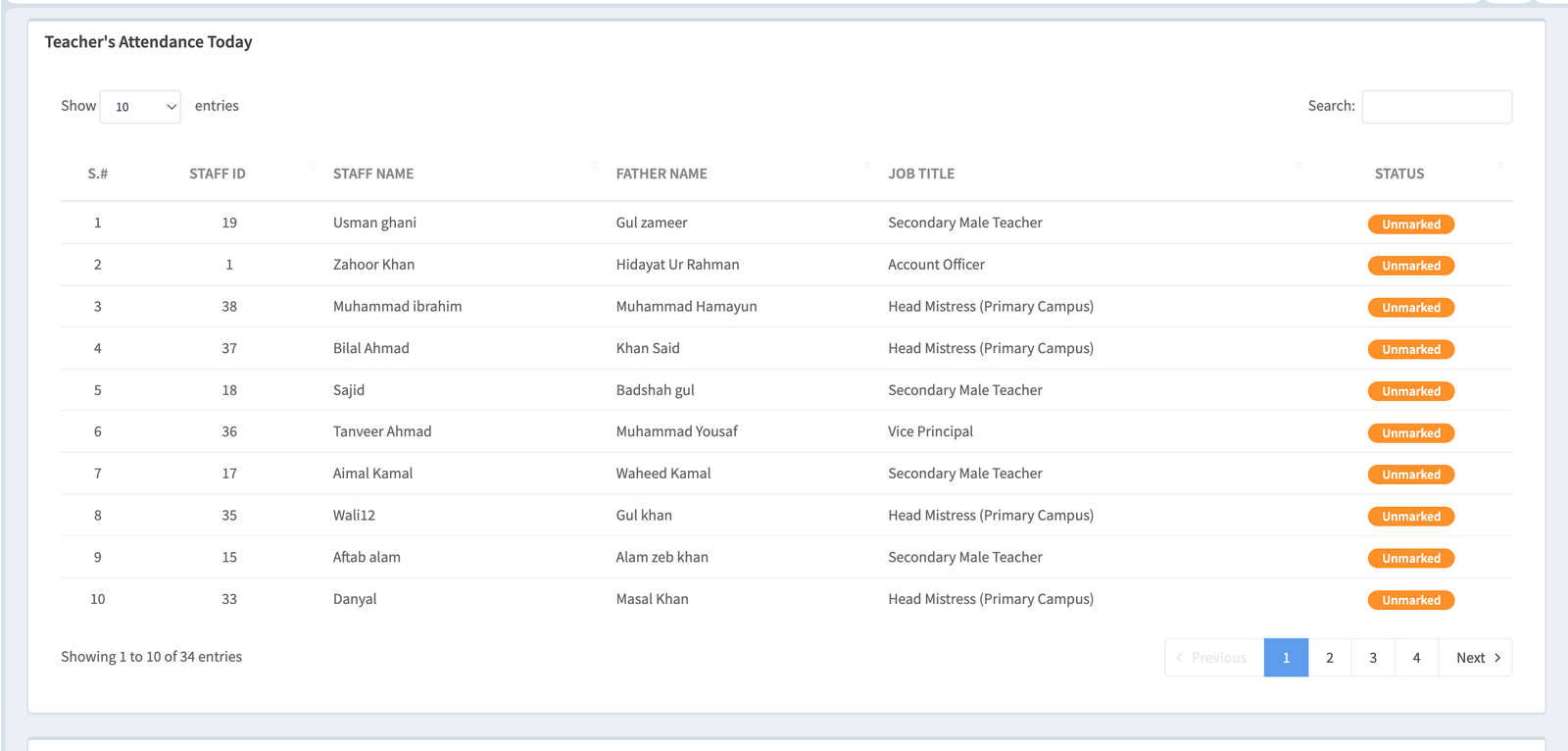Click the Next pagination button
1568x751 pixels.
1476,658
